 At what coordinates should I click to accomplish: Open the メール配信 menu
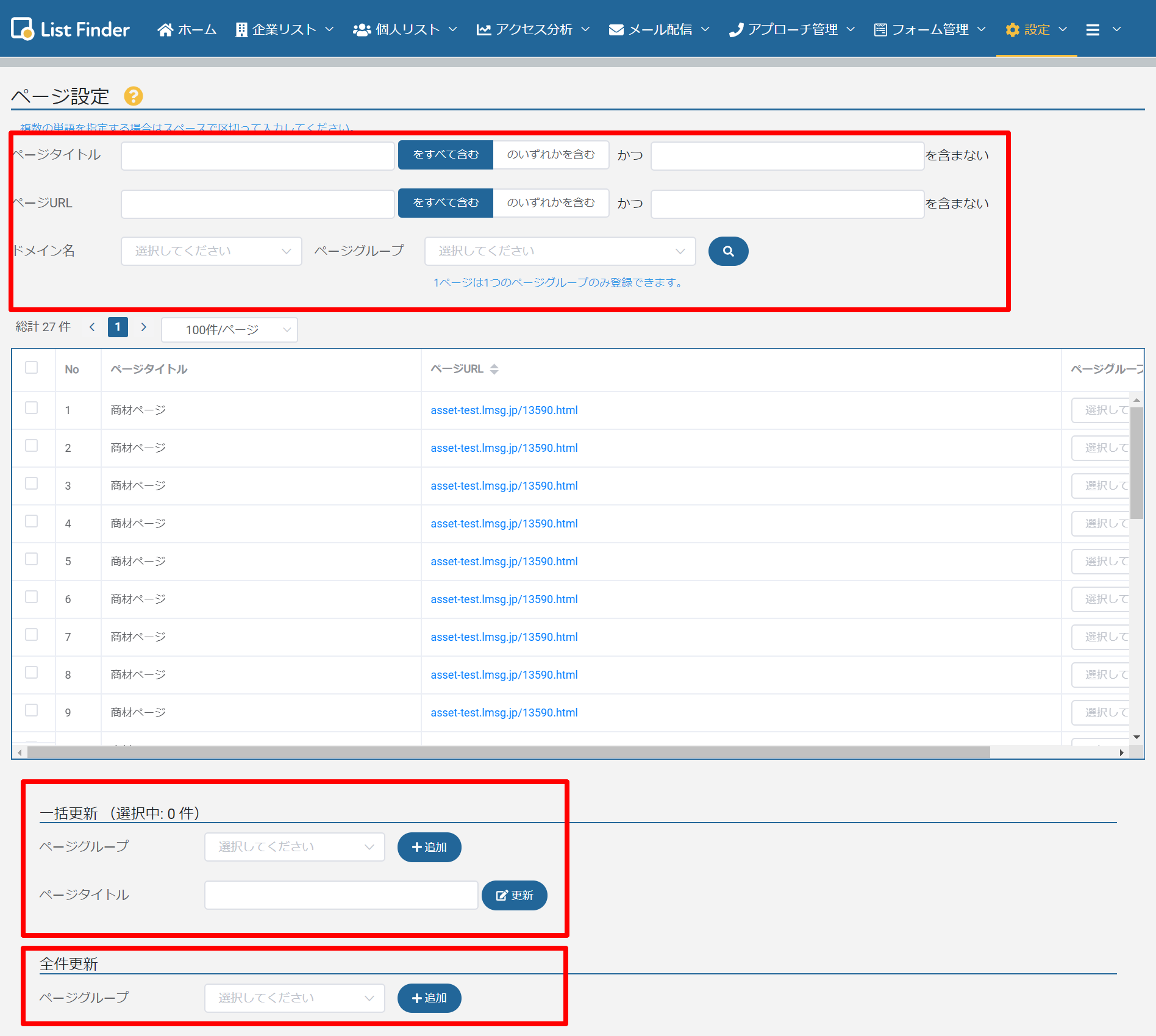(x=659, y=29)
